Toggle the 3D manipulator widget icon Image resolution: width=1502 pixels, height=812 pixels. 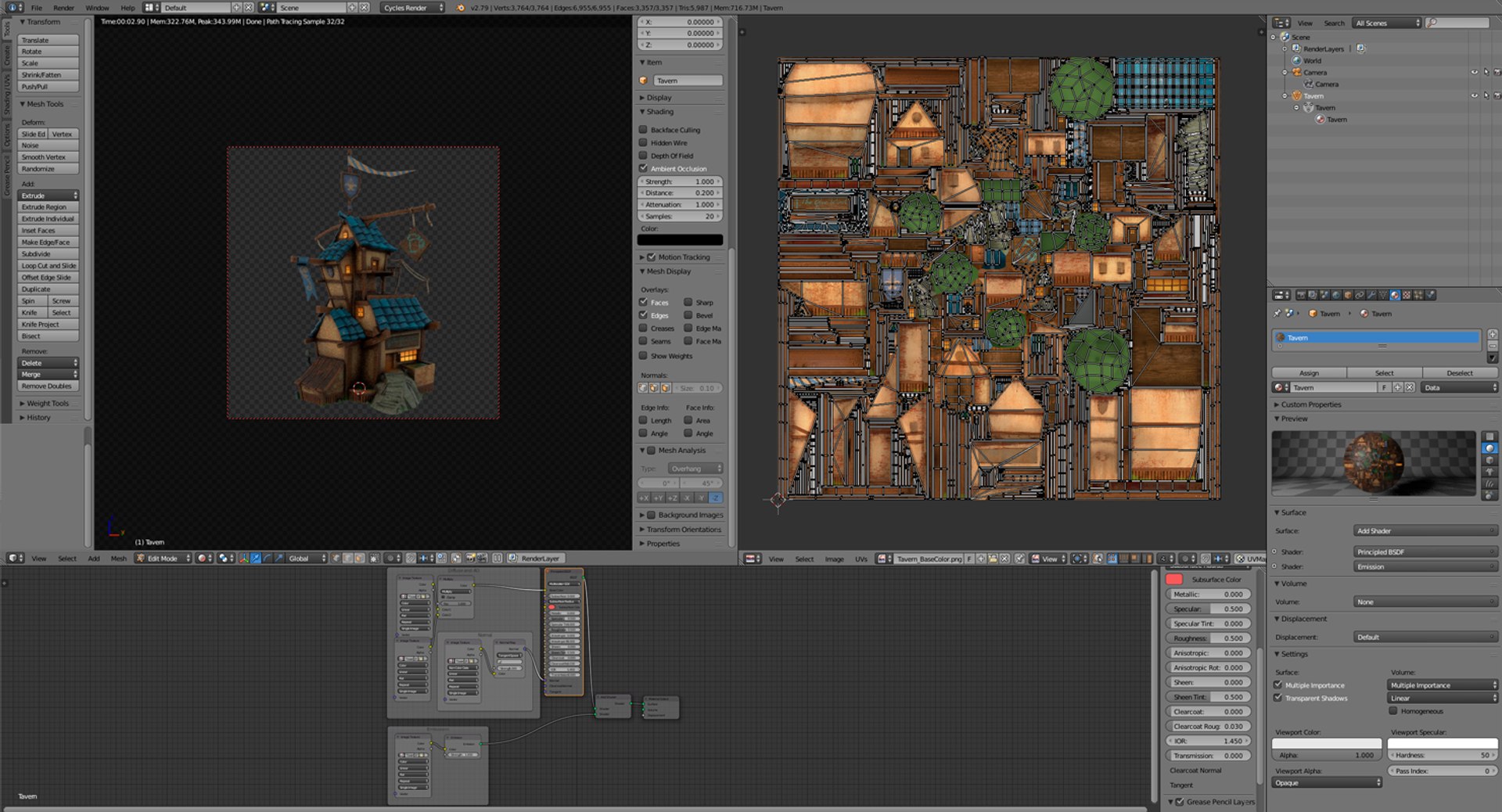(x=244, y=558)
